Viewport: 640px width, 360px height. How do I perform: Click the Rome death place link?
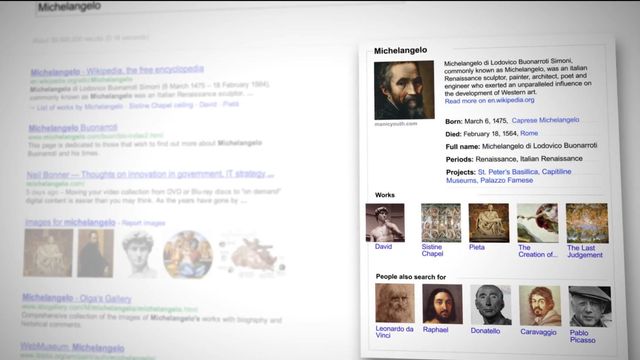point(529,133)
